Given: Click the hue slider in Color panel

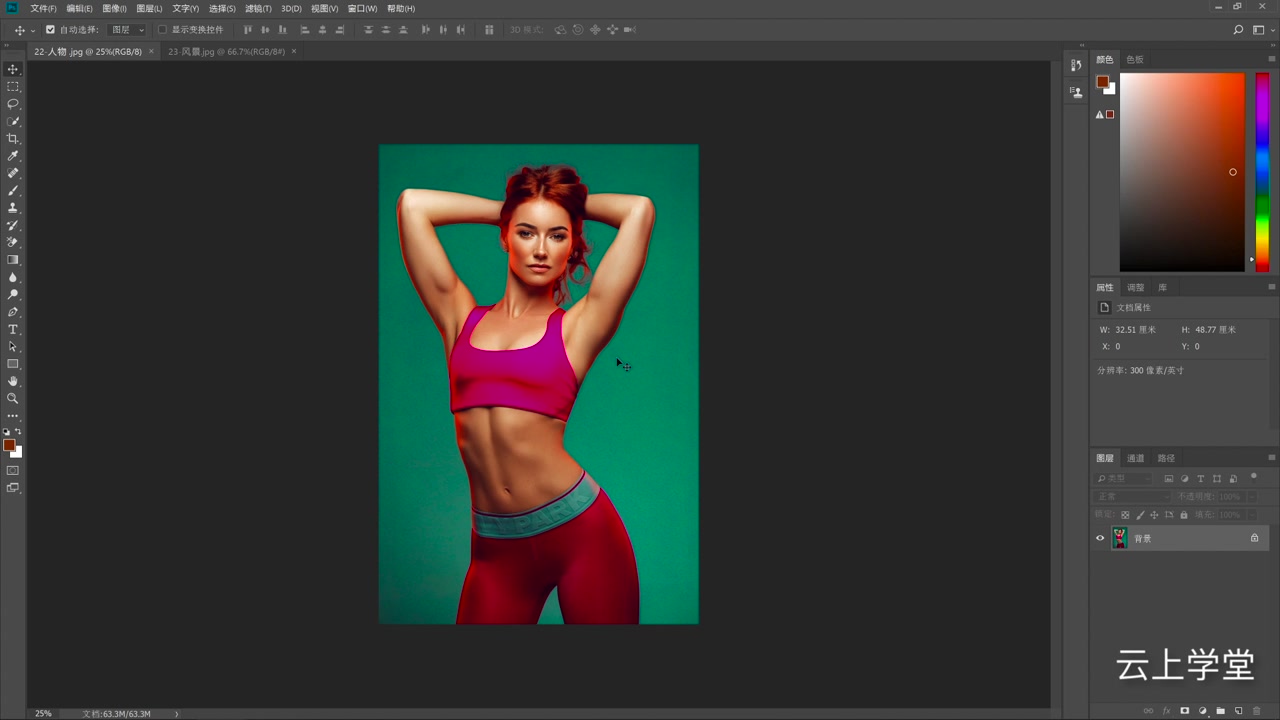Looking at the screenshot, I should tap(1262, 172).
